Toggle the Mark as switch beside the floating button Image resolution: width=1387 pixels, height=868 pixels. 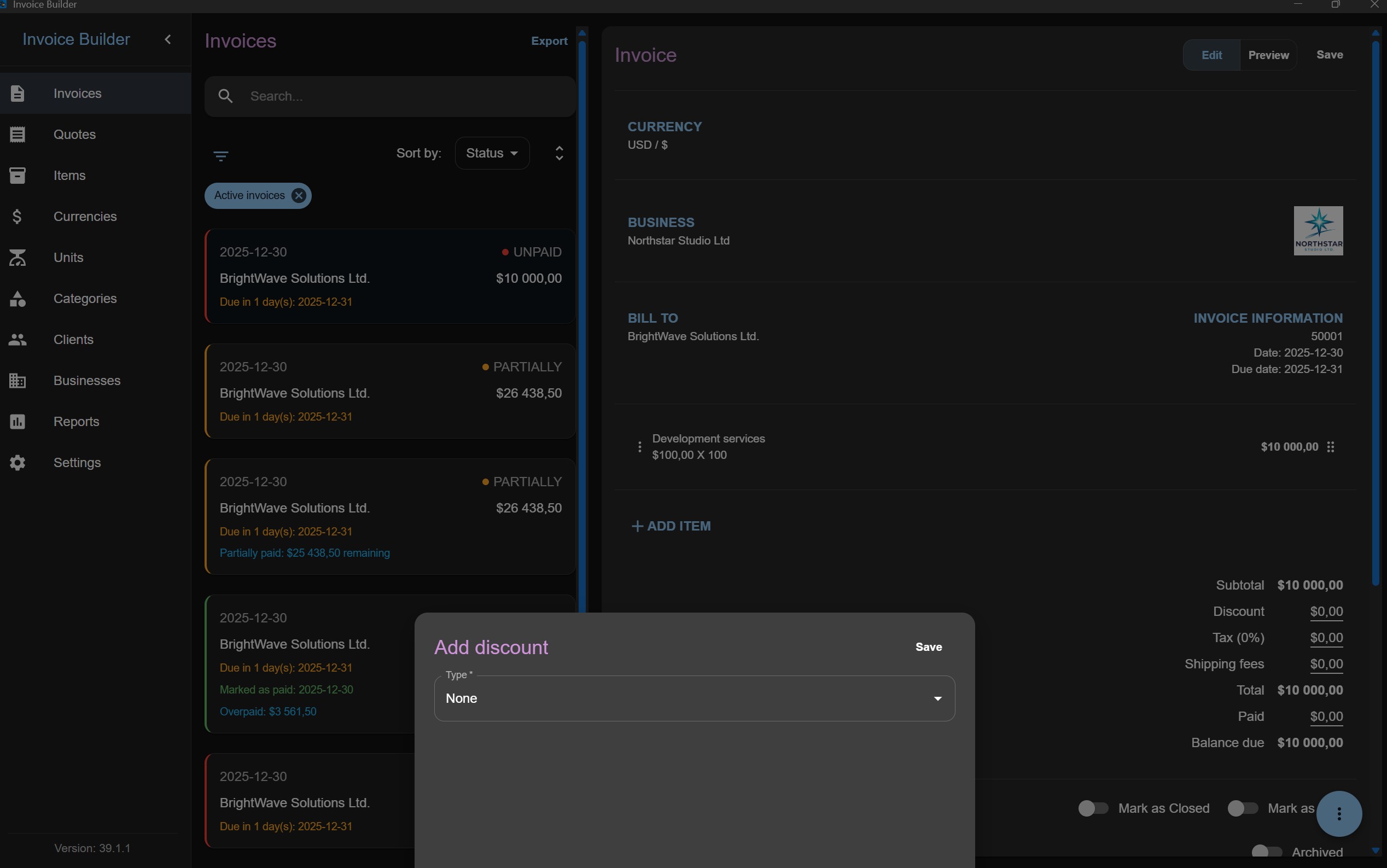(x=1242, y=808)
